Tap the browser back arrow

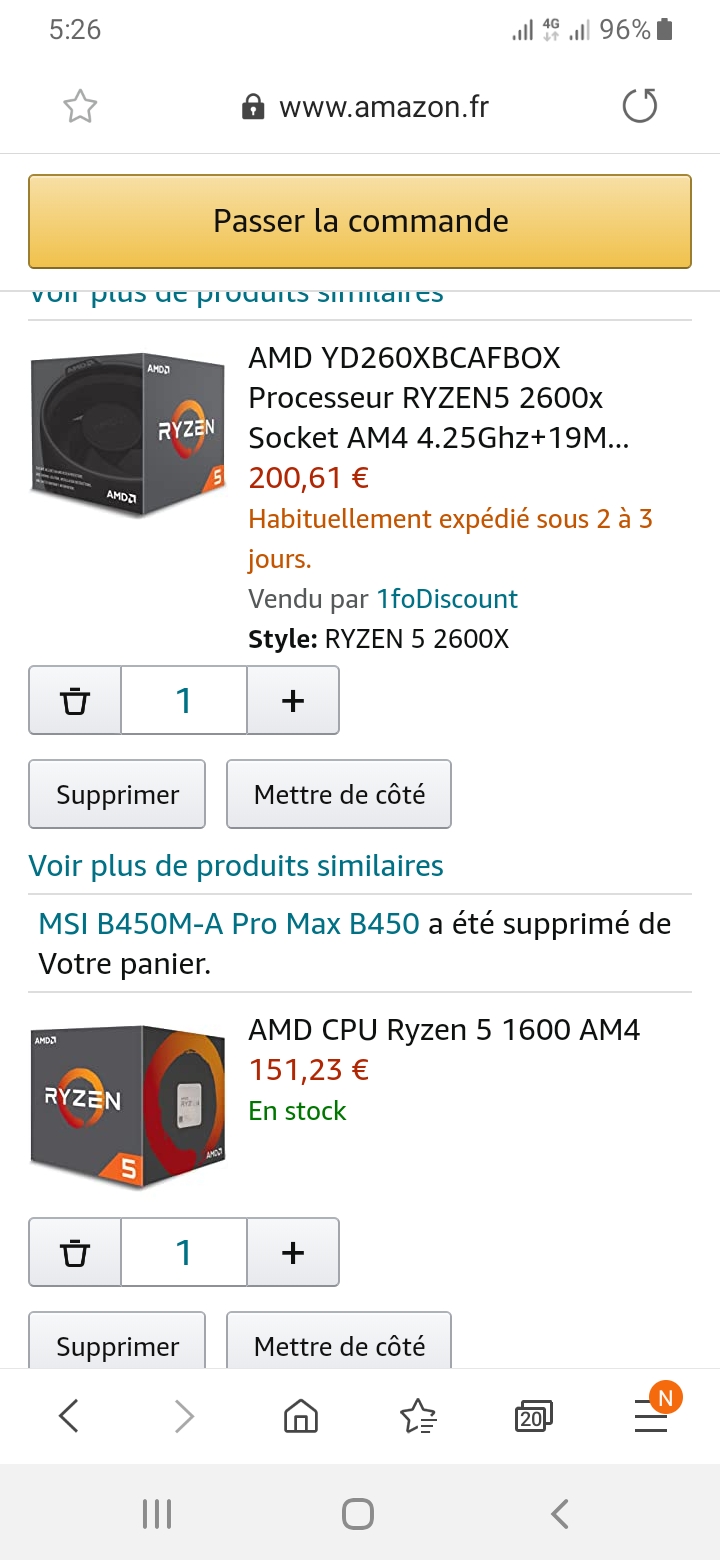[69, 1415]
